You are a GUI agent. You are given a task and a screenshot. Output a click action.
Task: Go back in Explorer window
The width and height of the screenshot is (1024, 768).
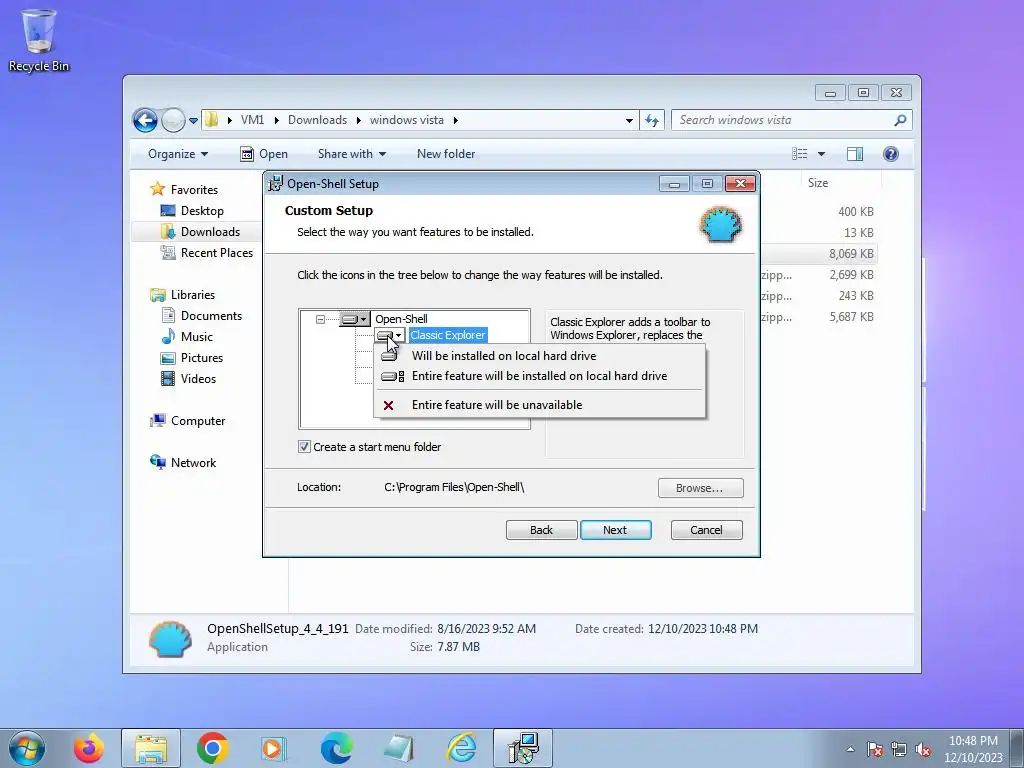pyautogui.click(x=145, y=120)
